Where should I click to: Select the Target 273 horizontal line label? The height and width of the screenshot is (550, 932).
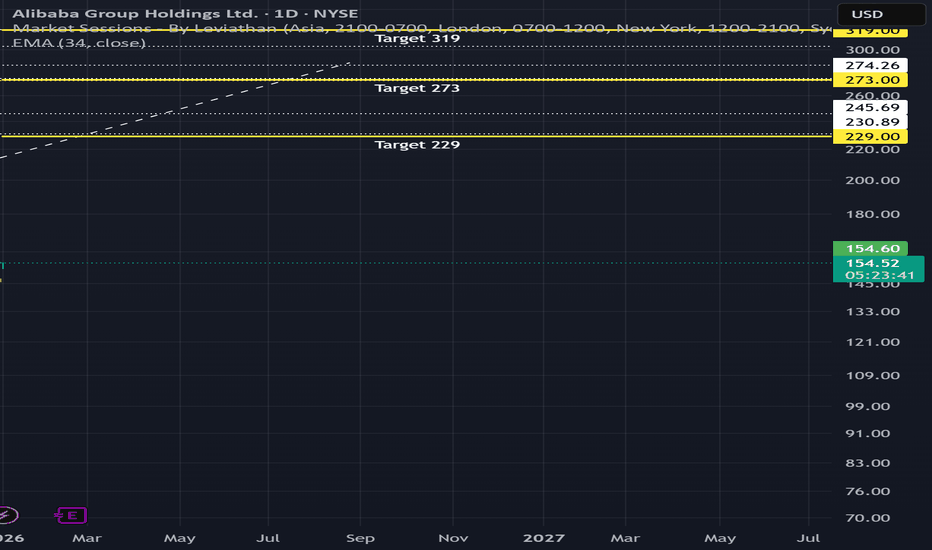pyautogui.click(x=417, y=88)
